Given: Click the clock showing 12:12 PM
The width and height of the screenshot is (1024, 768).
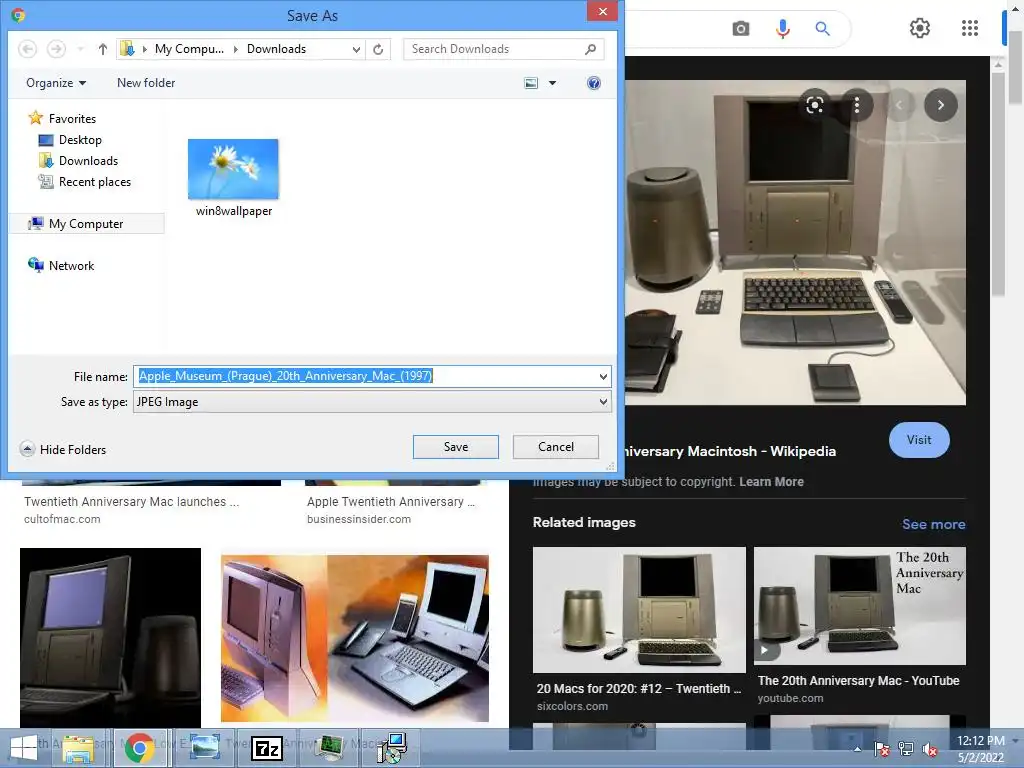Looking at the screenshot, I should [980, 741].
